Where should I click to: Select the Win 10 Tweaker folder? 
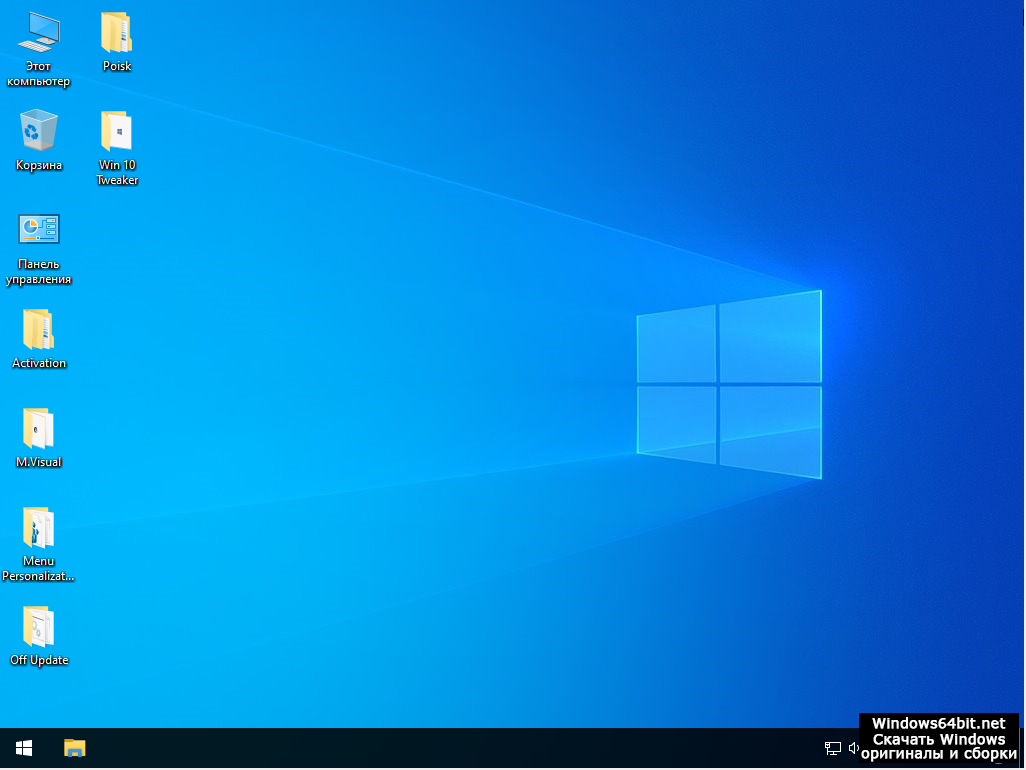pyautogui.click(x=117, y=131)
